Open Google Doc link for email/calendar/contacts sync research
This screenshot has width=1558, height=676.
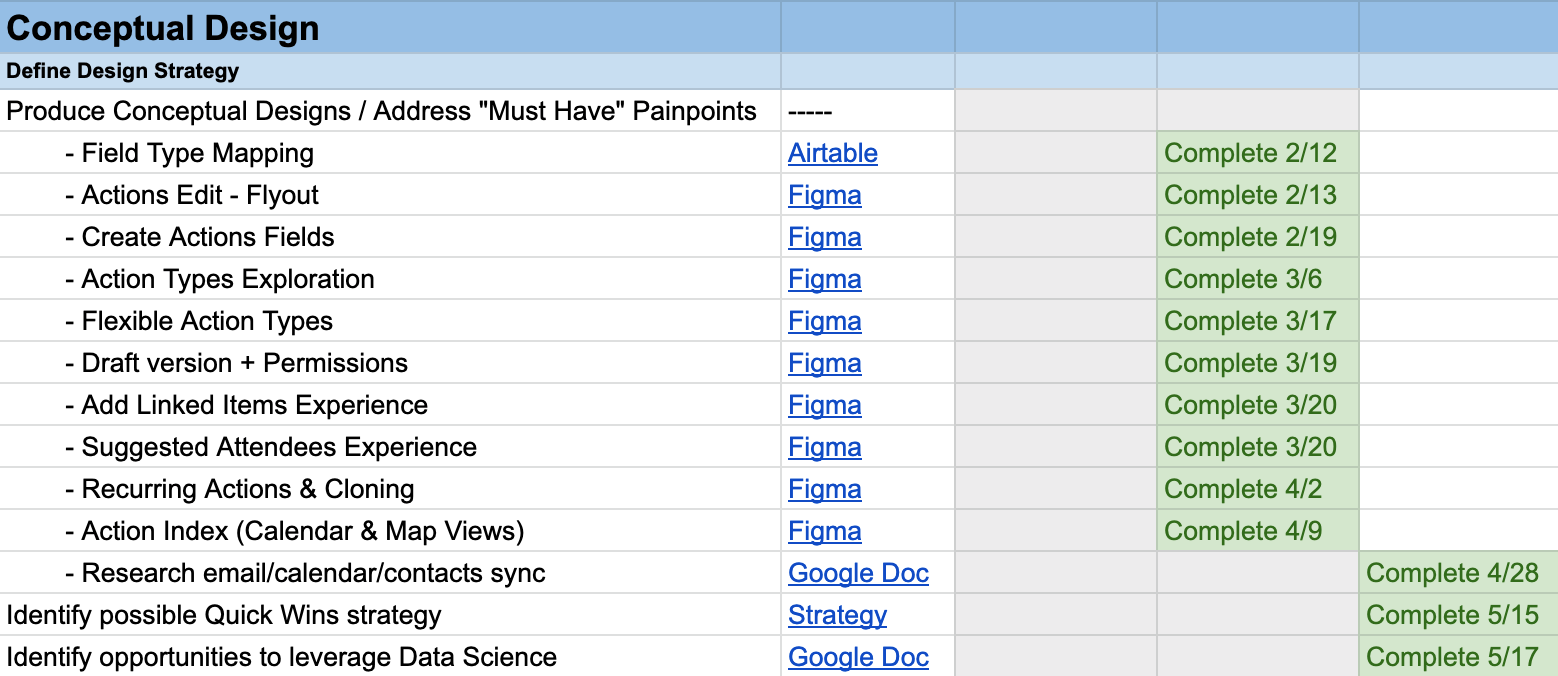click(858, 573)
